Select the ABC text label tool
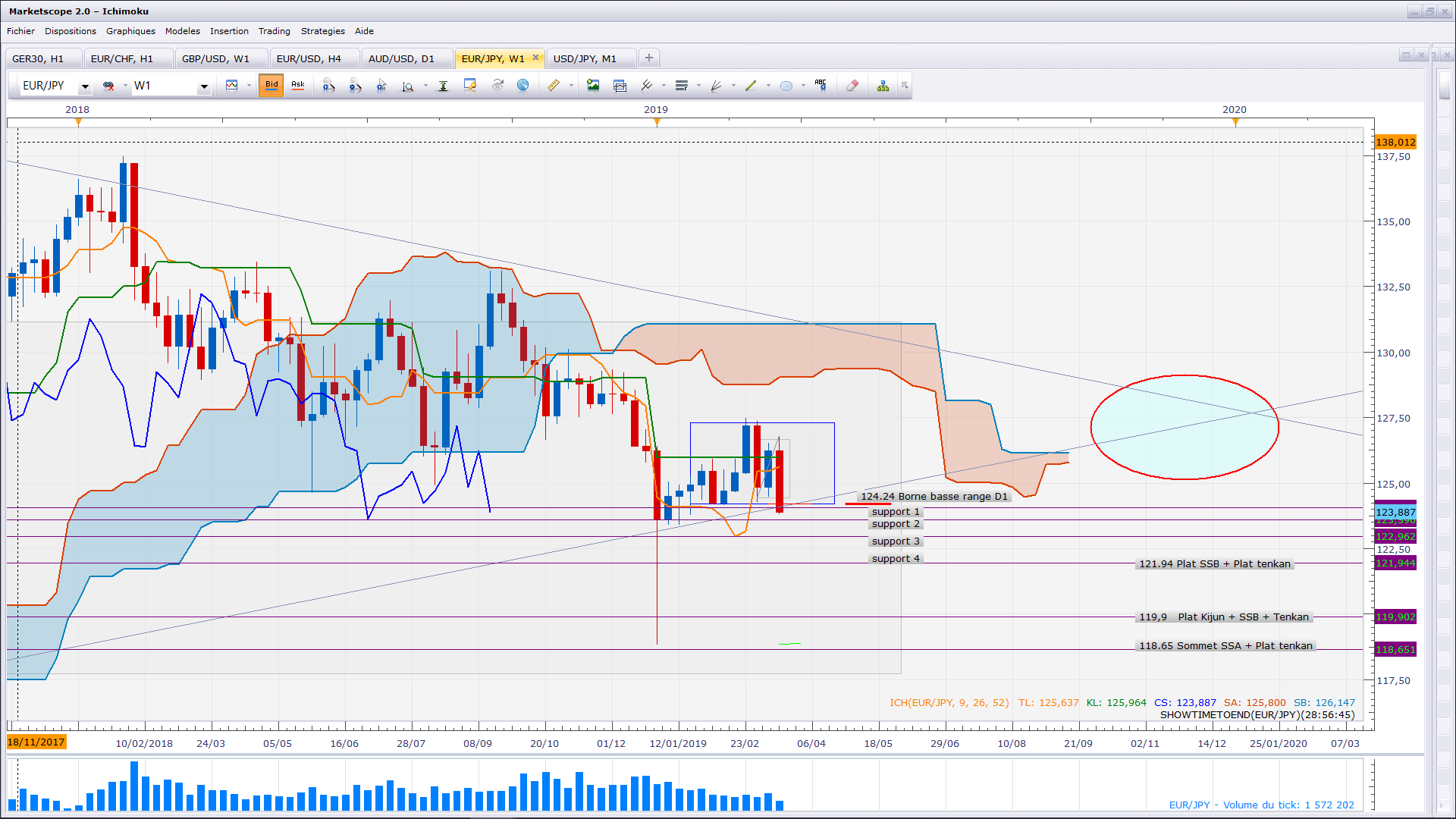 click(x=821, y=85)
